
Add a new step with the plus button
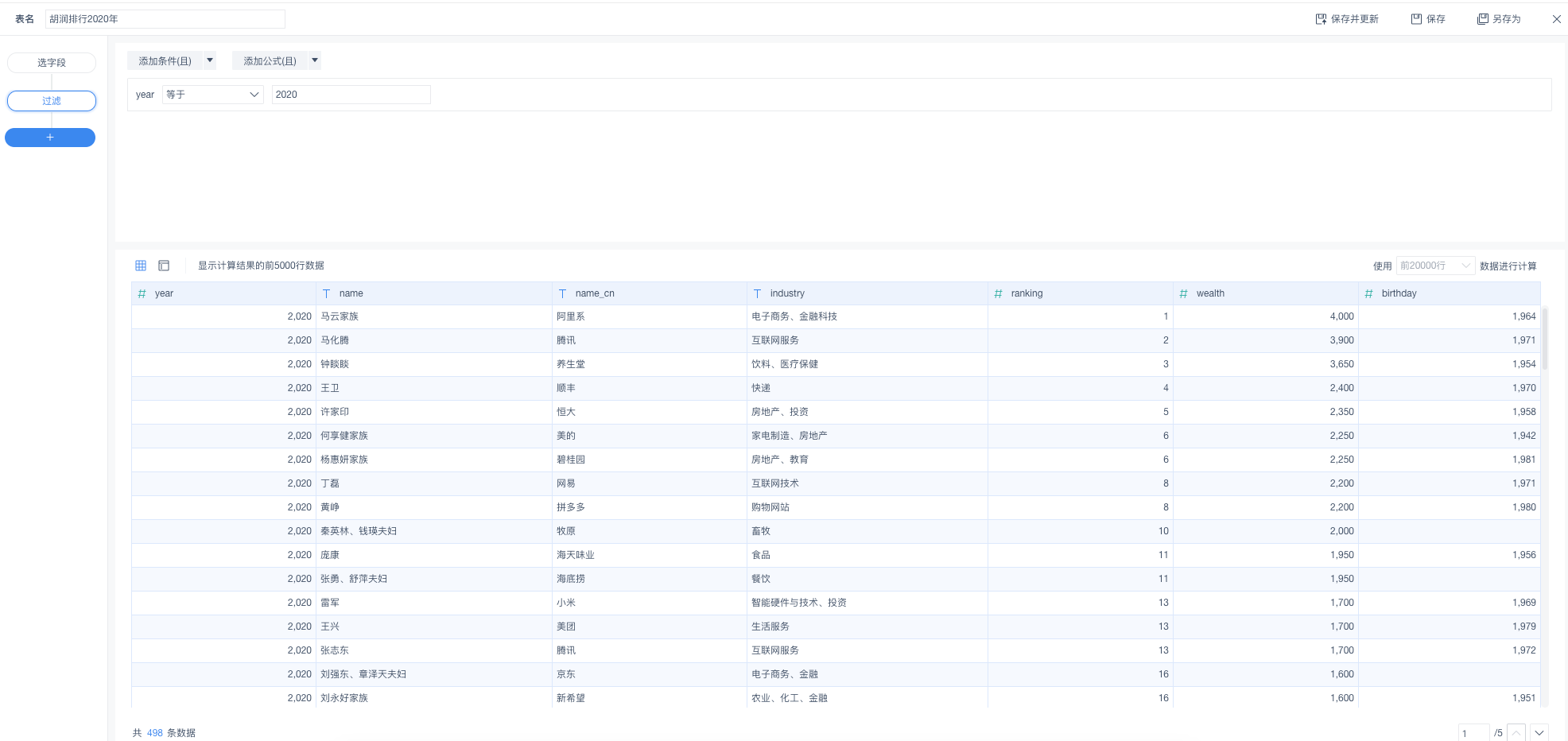[x=50, y=138]
